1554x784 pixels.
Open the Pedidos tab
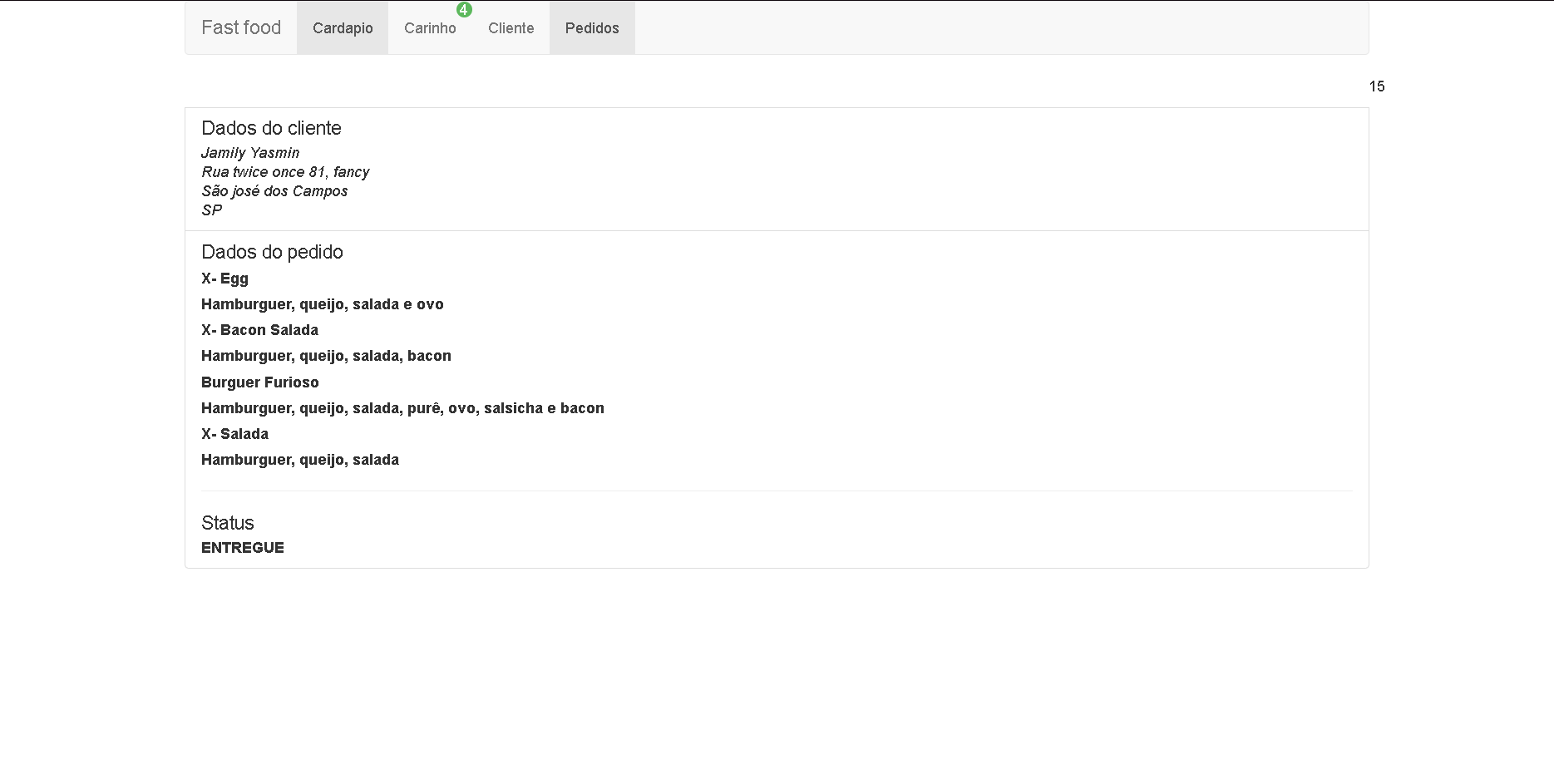pyautogui.click(x=592, y=27)
